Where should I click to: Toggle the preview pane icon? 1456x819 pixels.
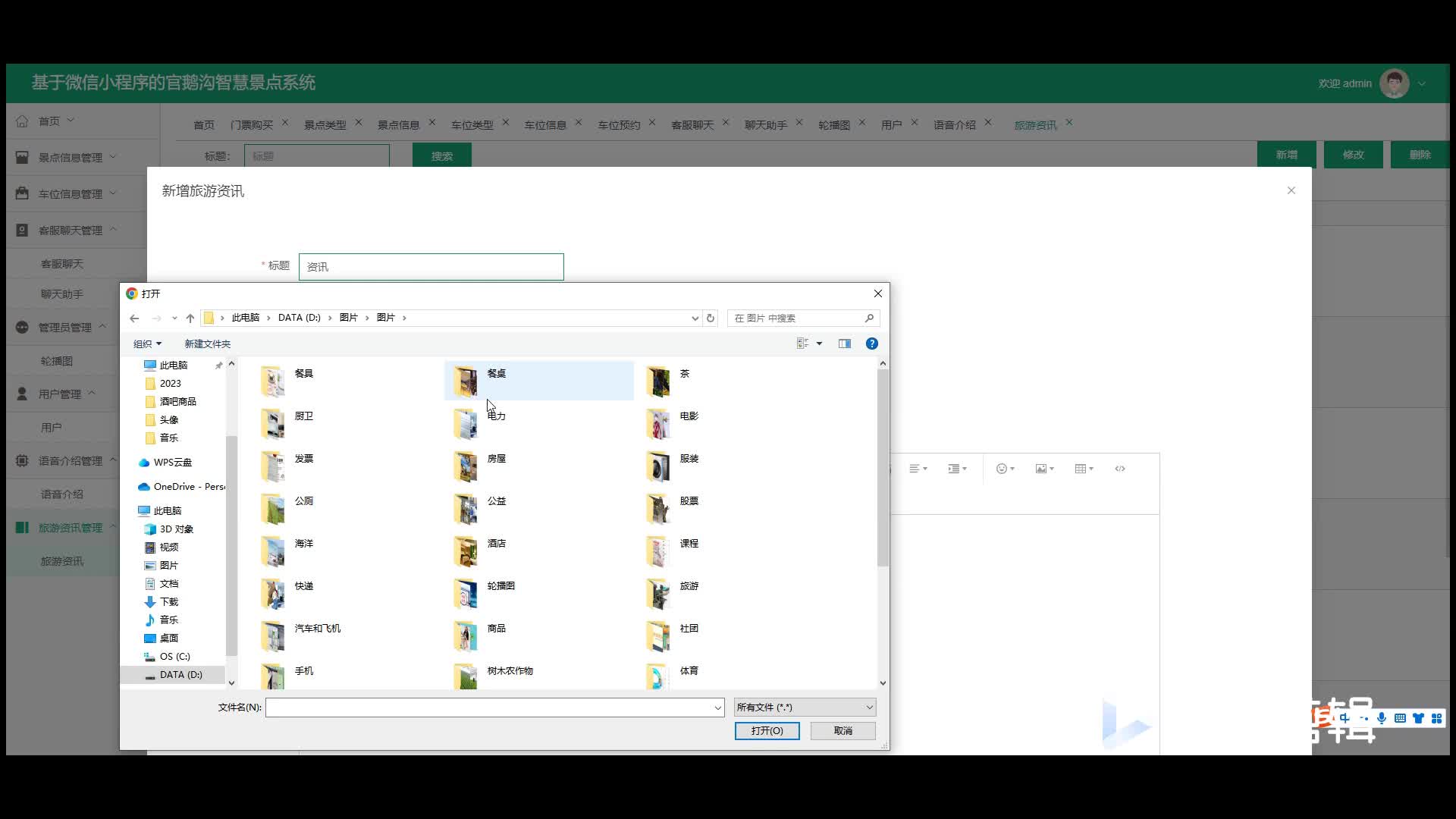pyautogui.click(x=845, y=344)
